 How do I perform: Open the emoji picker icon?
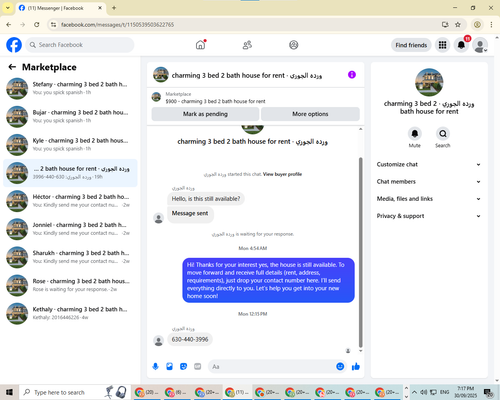pos(340,367)
